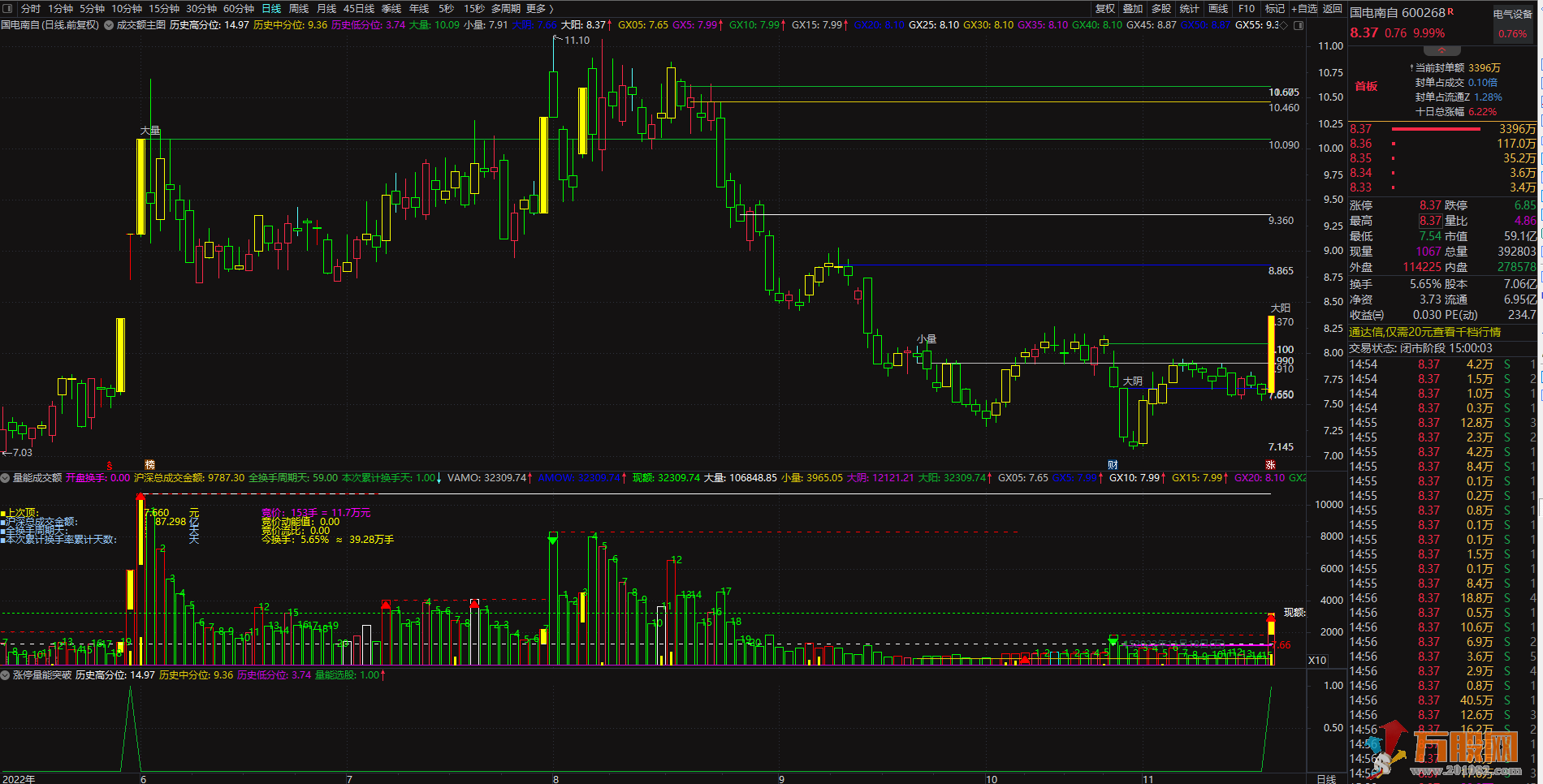Expand the 更多 periods list
Screen dimensions: 1543x784
[x=540, y=8]
